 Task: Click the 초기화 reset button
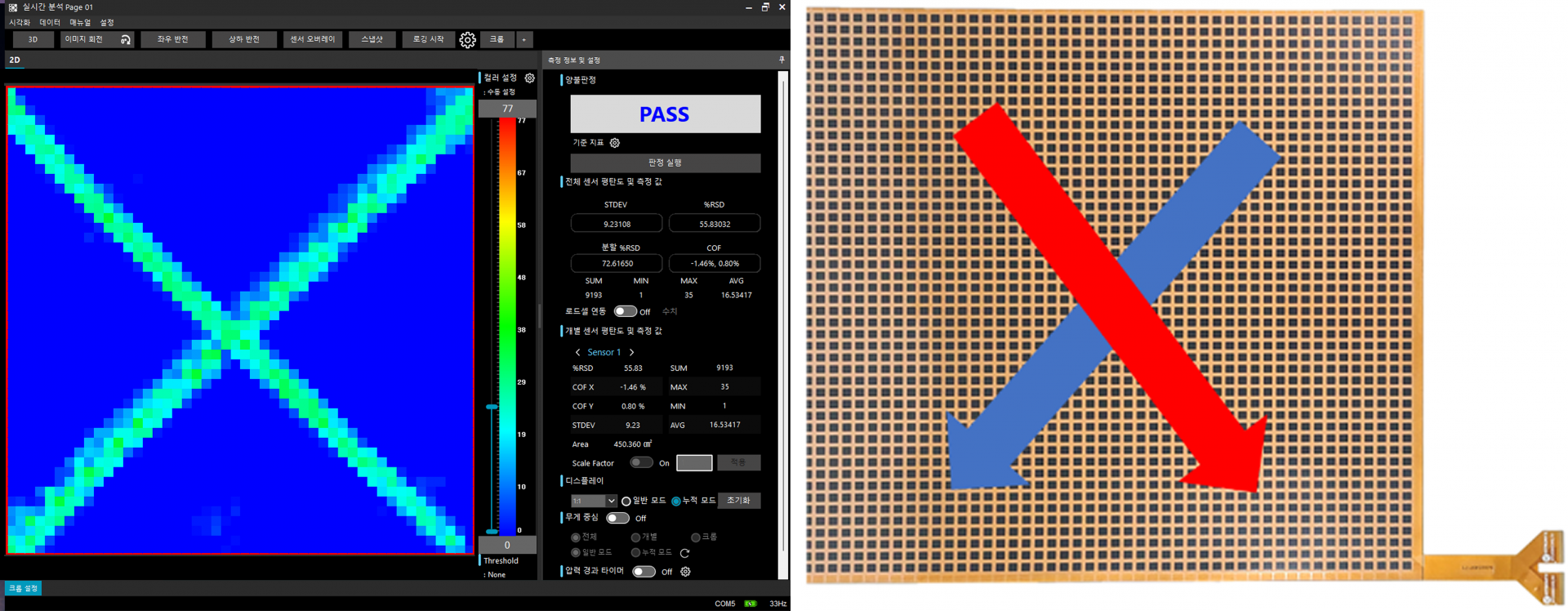click(x=738, y=501)
